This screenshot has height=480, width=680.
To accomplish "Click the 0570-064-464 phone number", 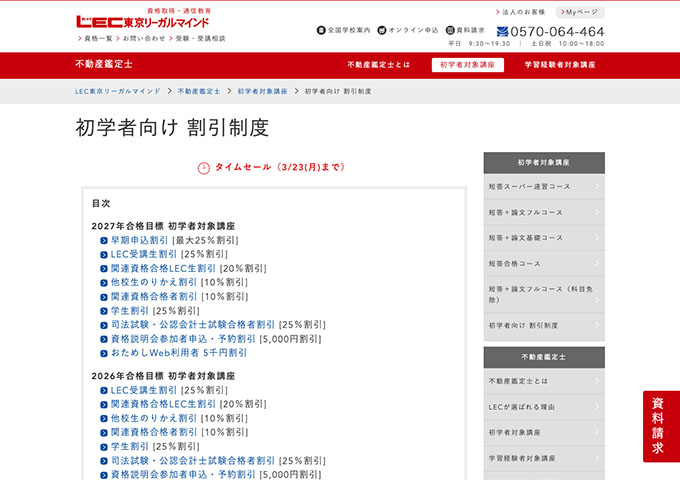I will click(x=557, y=32).
